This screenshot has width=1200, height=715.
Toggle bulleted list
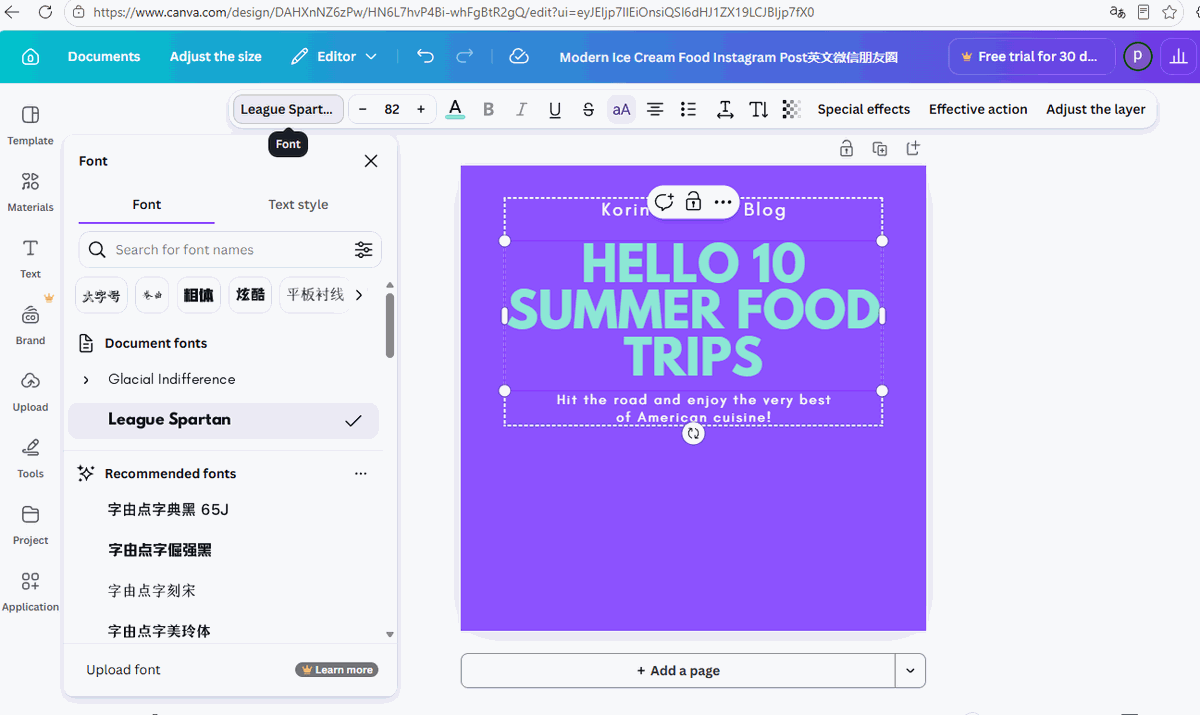tap(688, 109)
